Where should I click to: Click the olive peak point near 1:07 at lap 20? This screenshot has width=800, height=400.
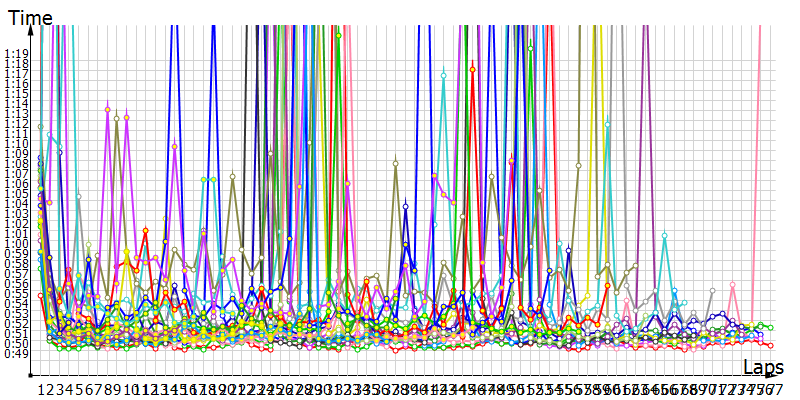click(232, 177)
